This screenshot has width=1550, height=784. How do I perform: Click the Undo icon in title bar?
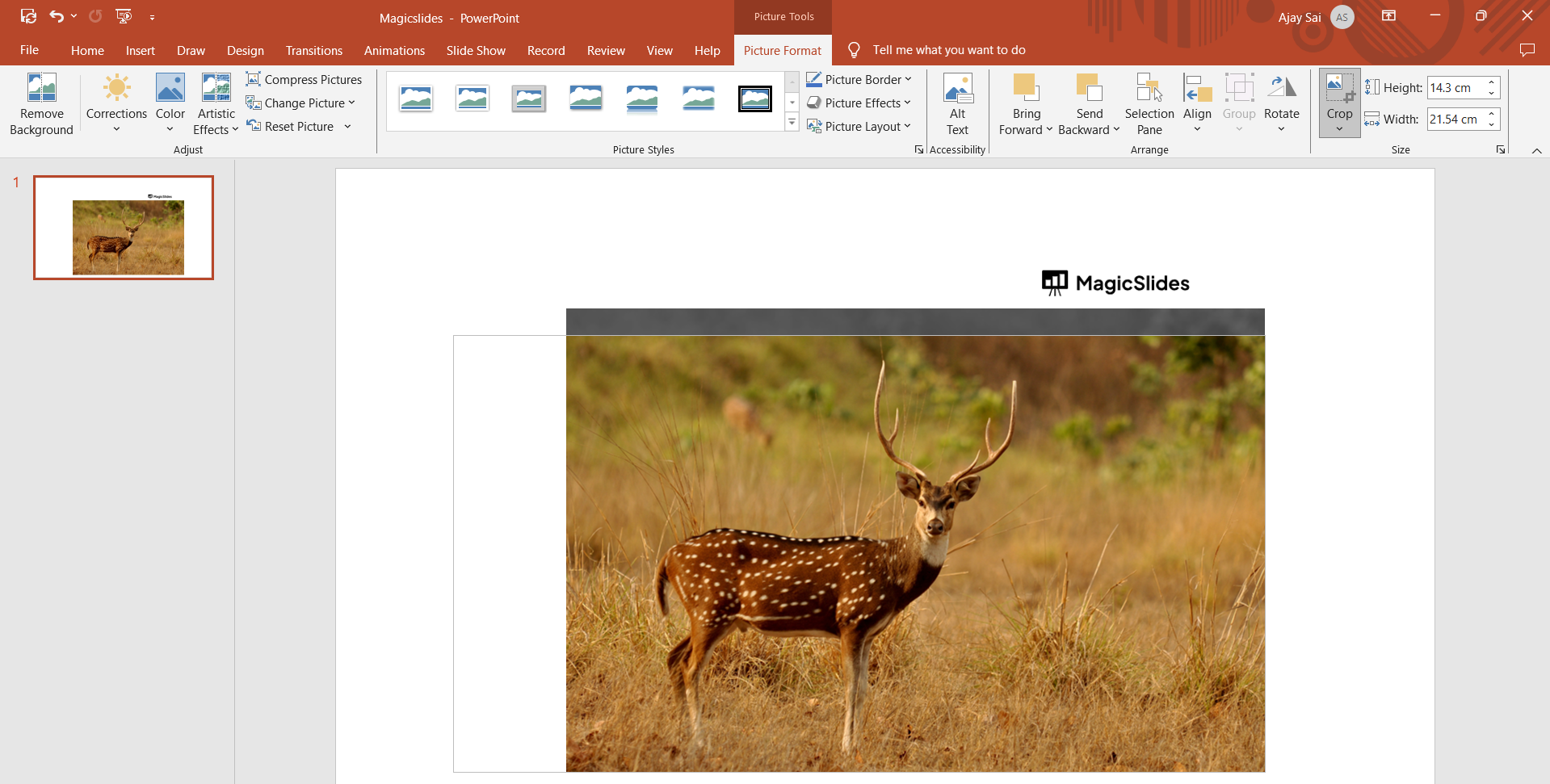(x=56, y=16)
